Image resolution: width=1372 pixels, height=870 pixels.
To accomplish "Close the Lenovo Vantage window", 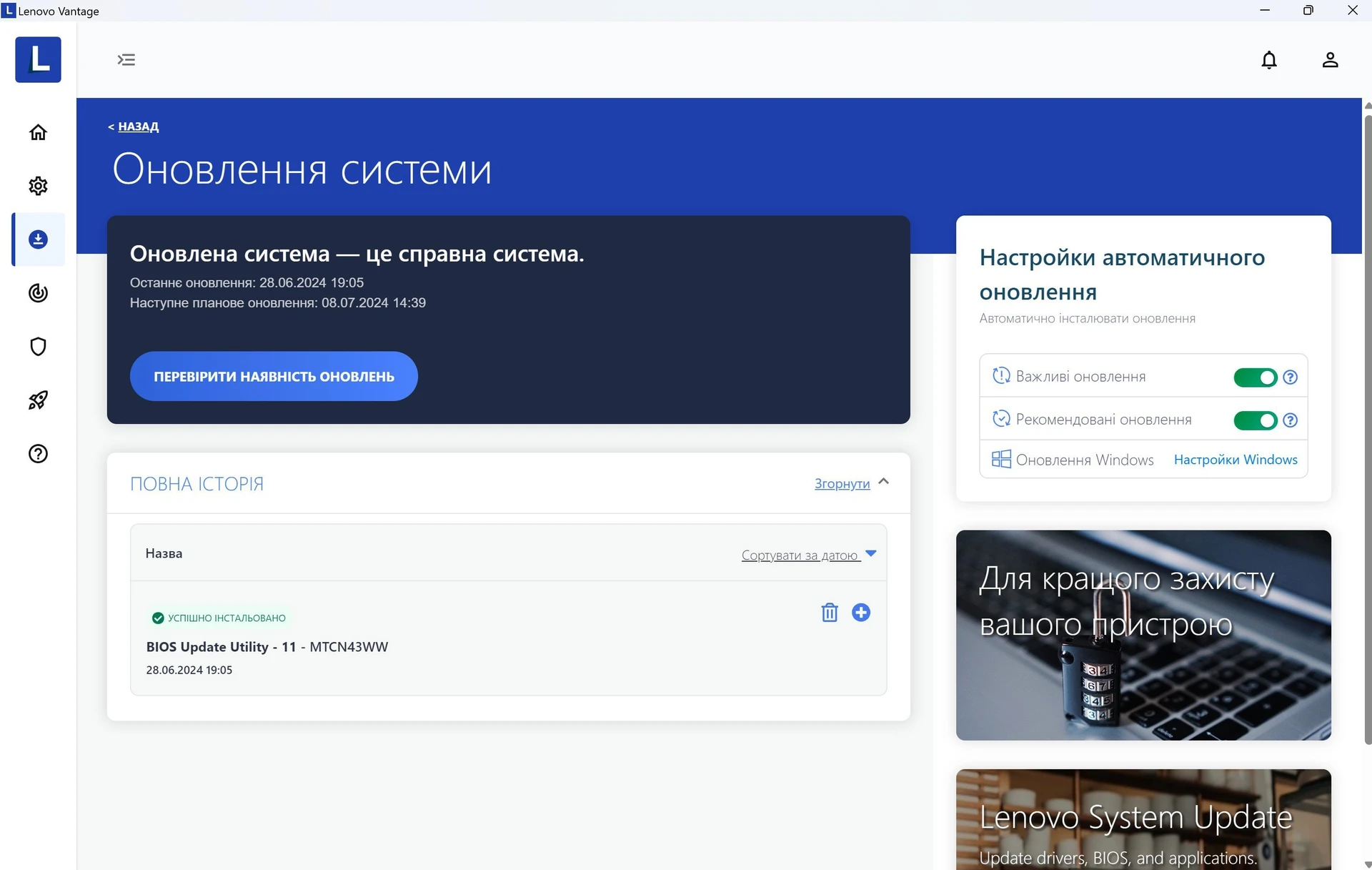I will [1352, 10].
